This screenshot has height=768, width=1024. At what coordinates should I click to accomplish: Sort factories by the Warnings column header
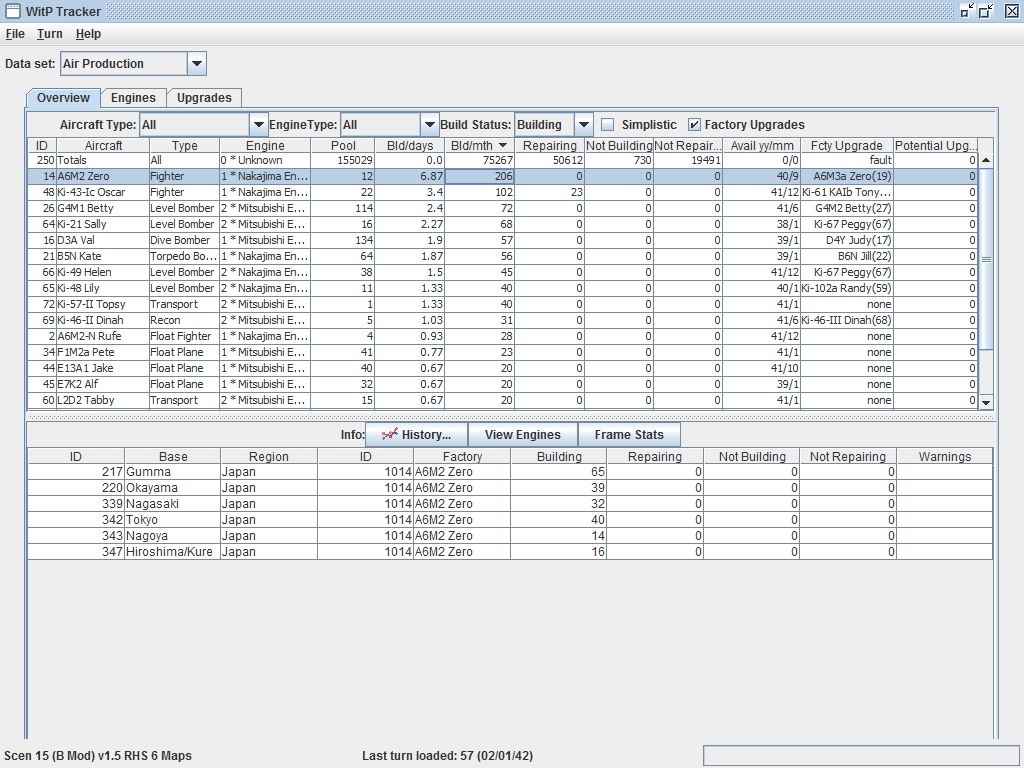944,456
